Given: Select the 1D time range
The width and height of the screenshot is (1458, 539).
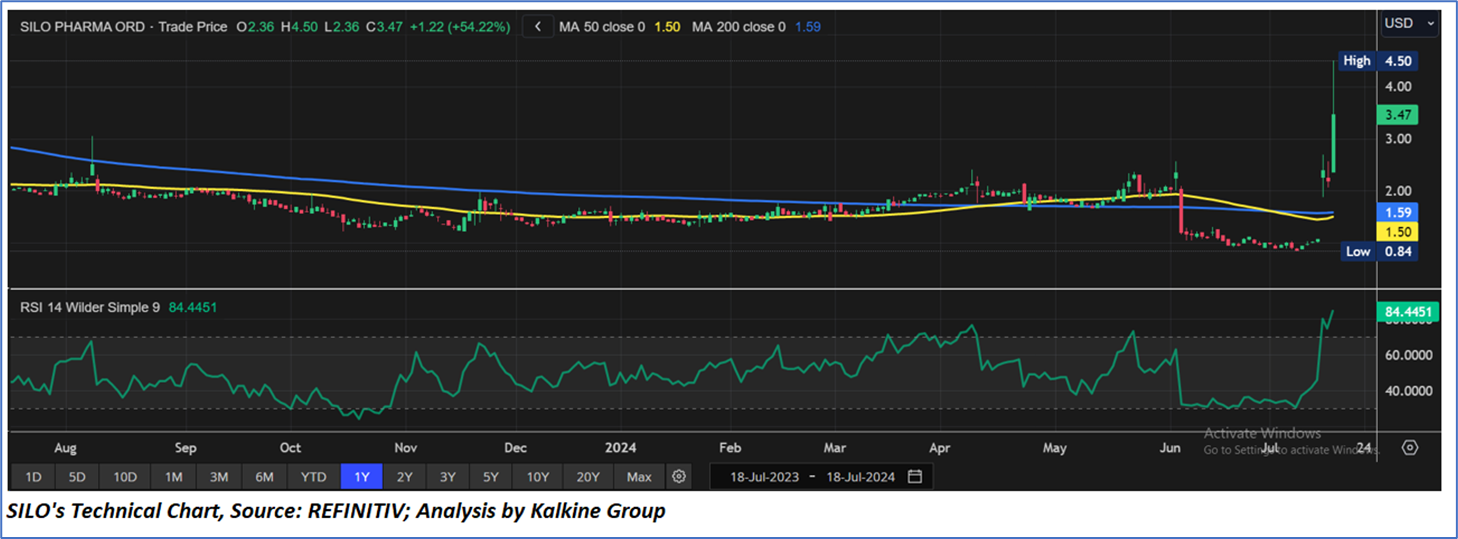Looking at the screenshot, I should pos(33,477).
